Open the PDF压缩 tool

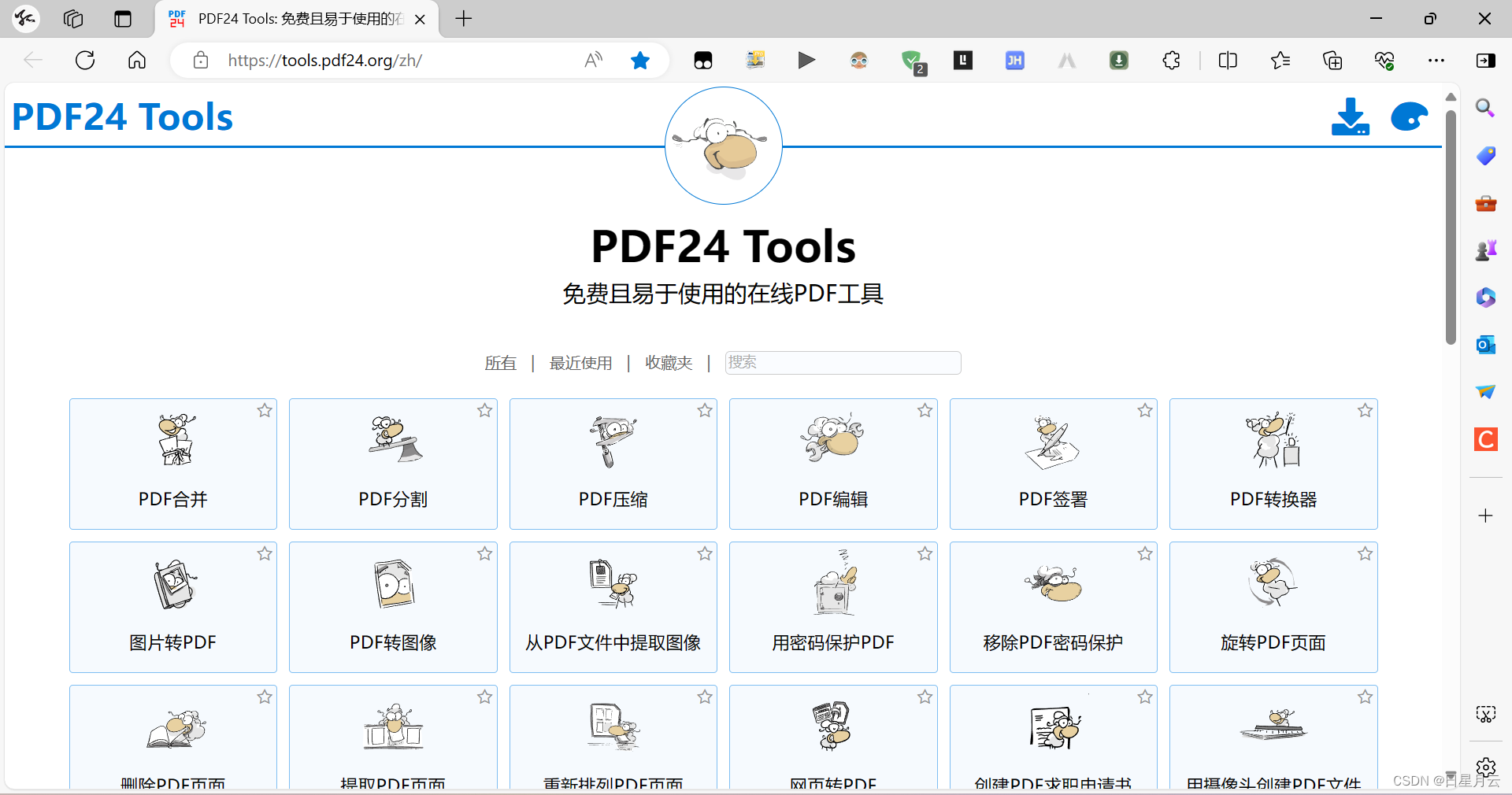pyautogui.click(x=613, y=464)
